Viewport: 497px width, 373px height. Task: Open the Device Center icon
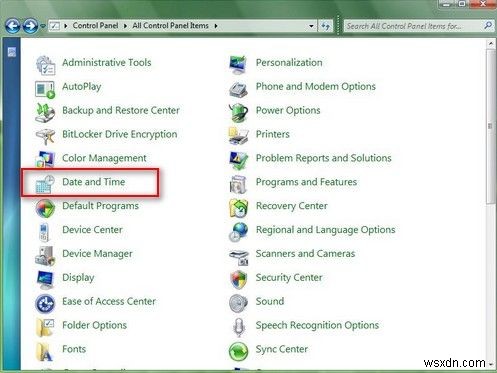coord(44,232)
